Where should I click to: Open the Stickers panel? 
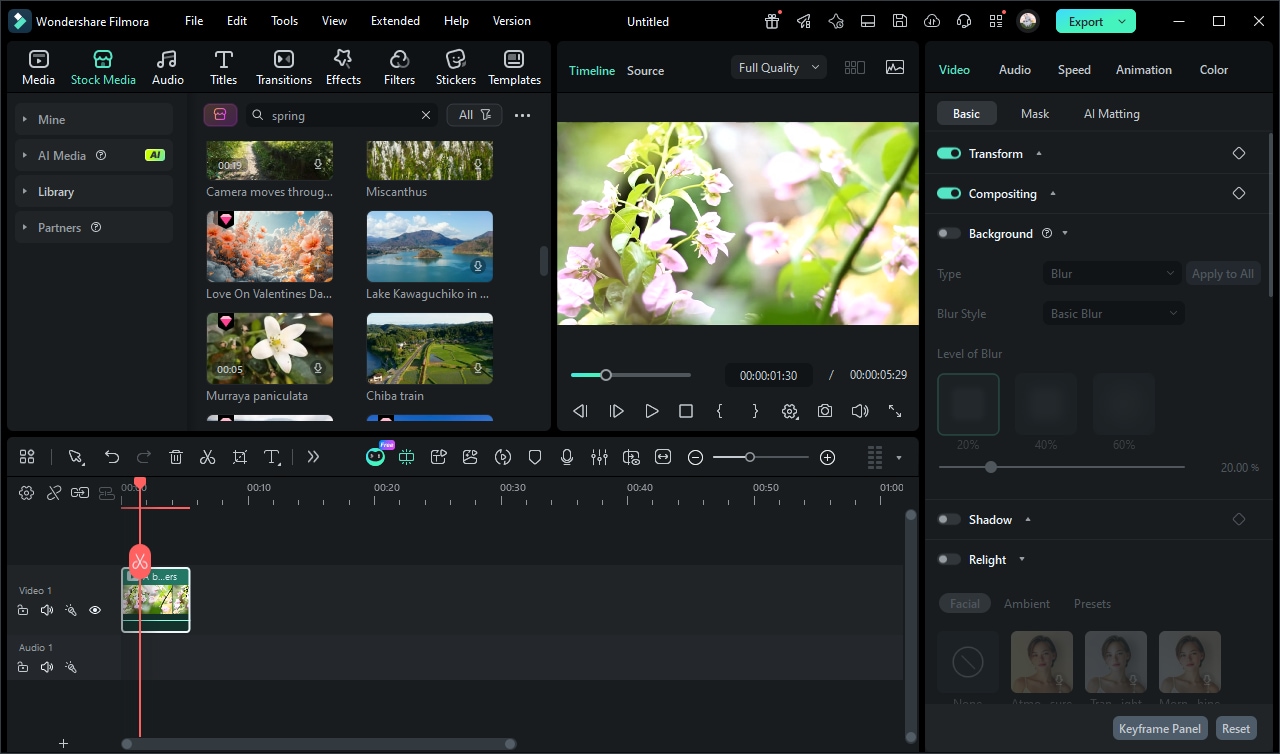tap(456, 67)
